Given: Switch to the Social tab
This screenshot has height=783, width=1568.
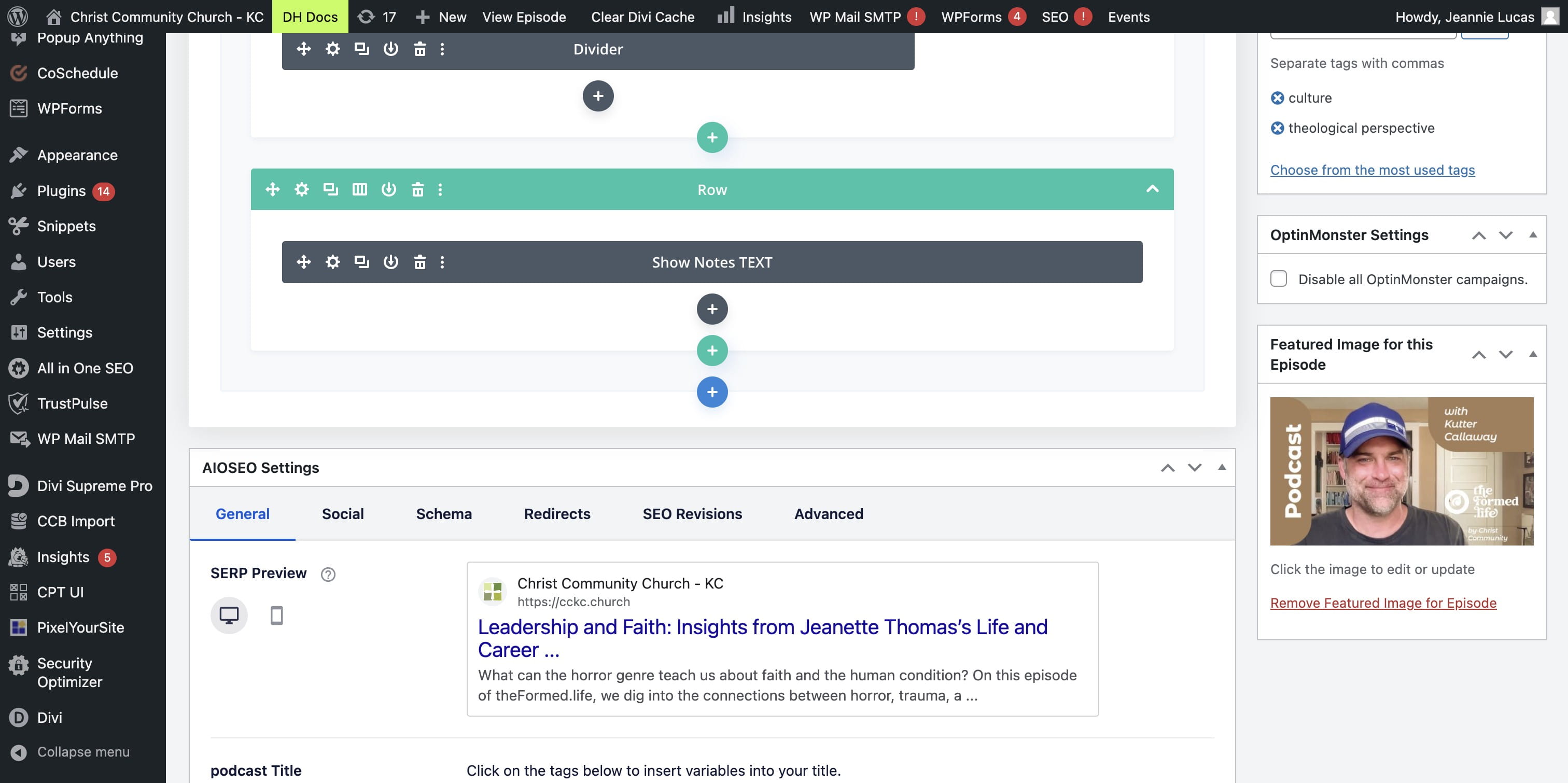Looking at the screenshot, I should [x=343, y=514].
